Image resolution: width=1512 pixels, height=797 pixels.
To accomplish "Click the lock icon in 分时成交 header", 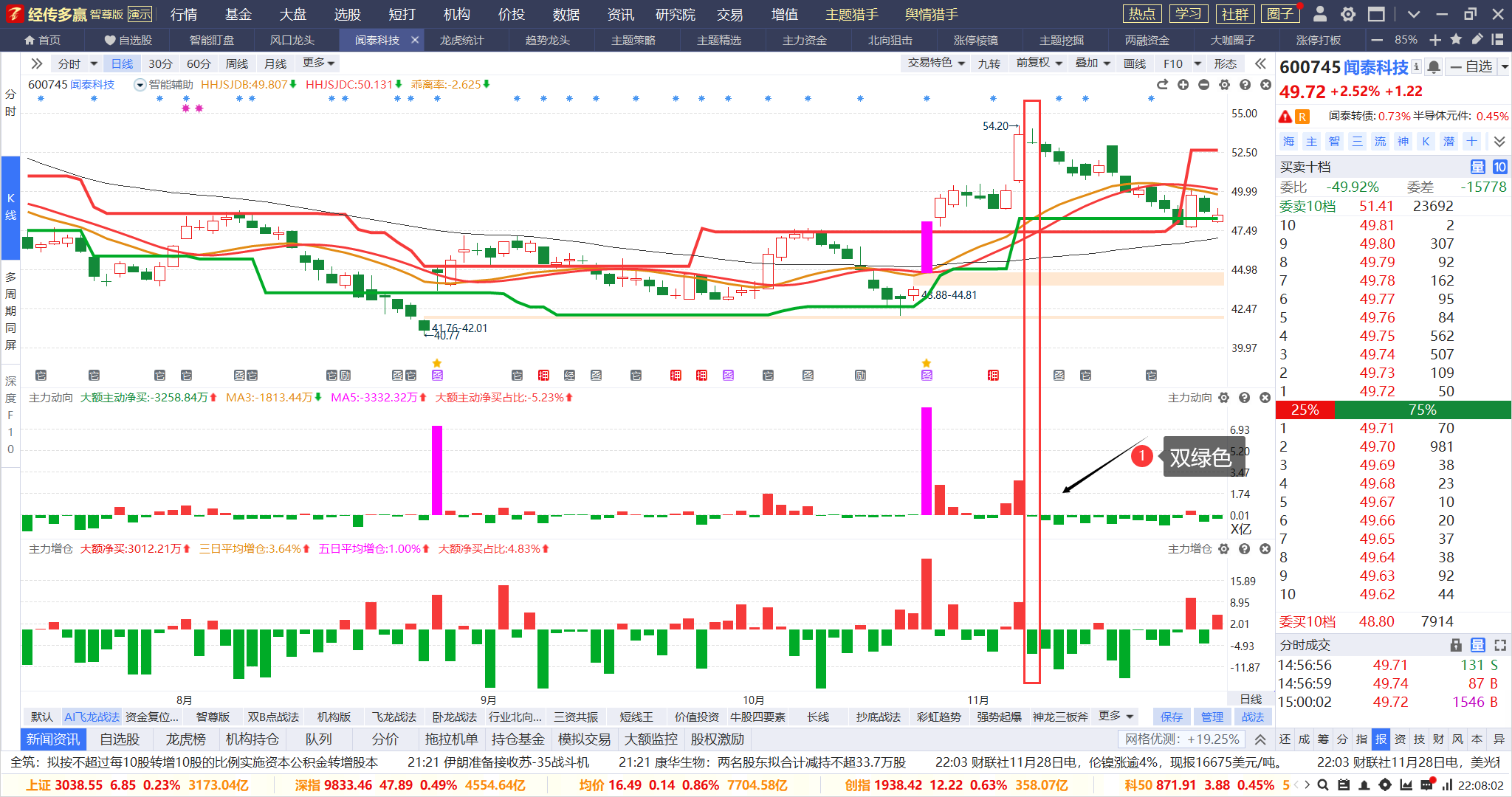I will click(1456, 645).
